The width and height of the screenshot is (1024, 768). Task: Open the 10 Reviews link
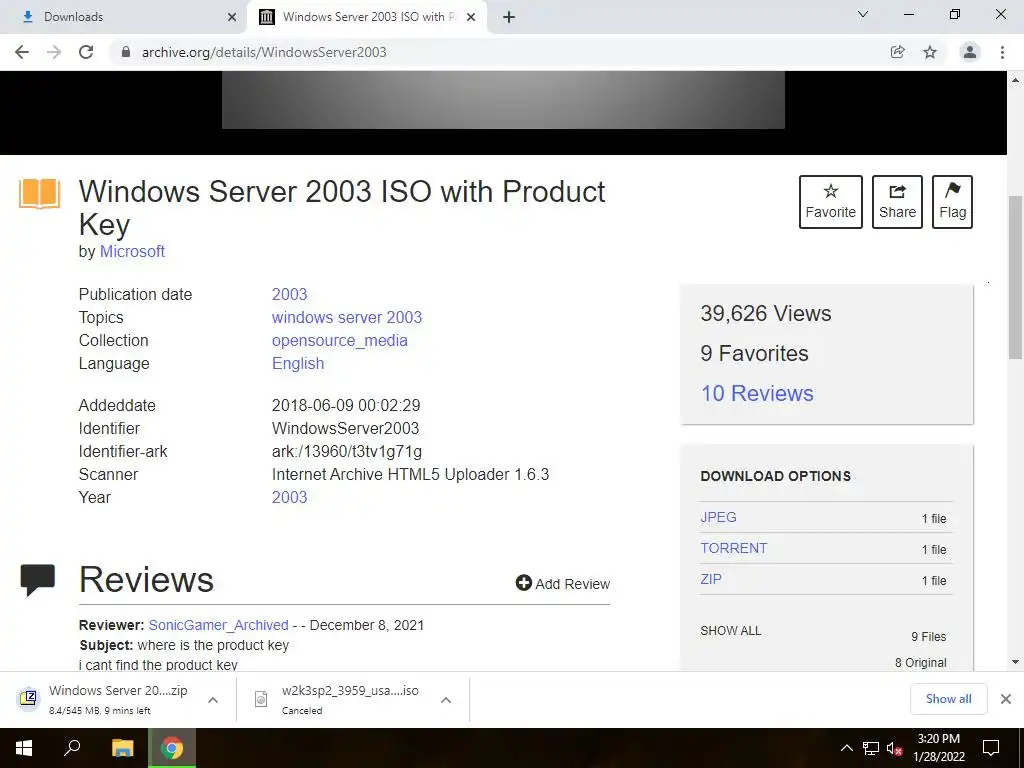click(x=757, y=393)
